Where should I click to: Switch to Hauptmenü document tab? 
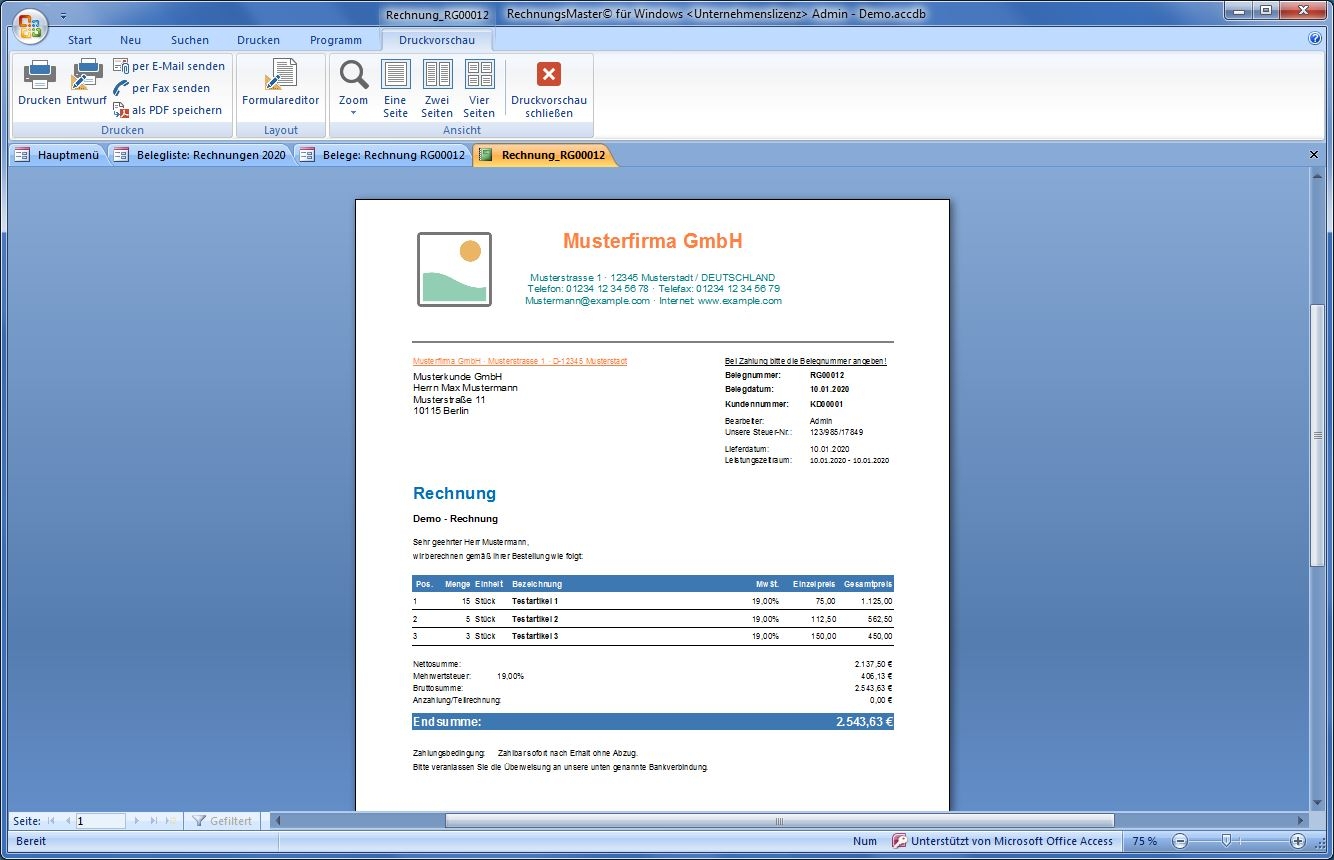(x=57, y=155)
